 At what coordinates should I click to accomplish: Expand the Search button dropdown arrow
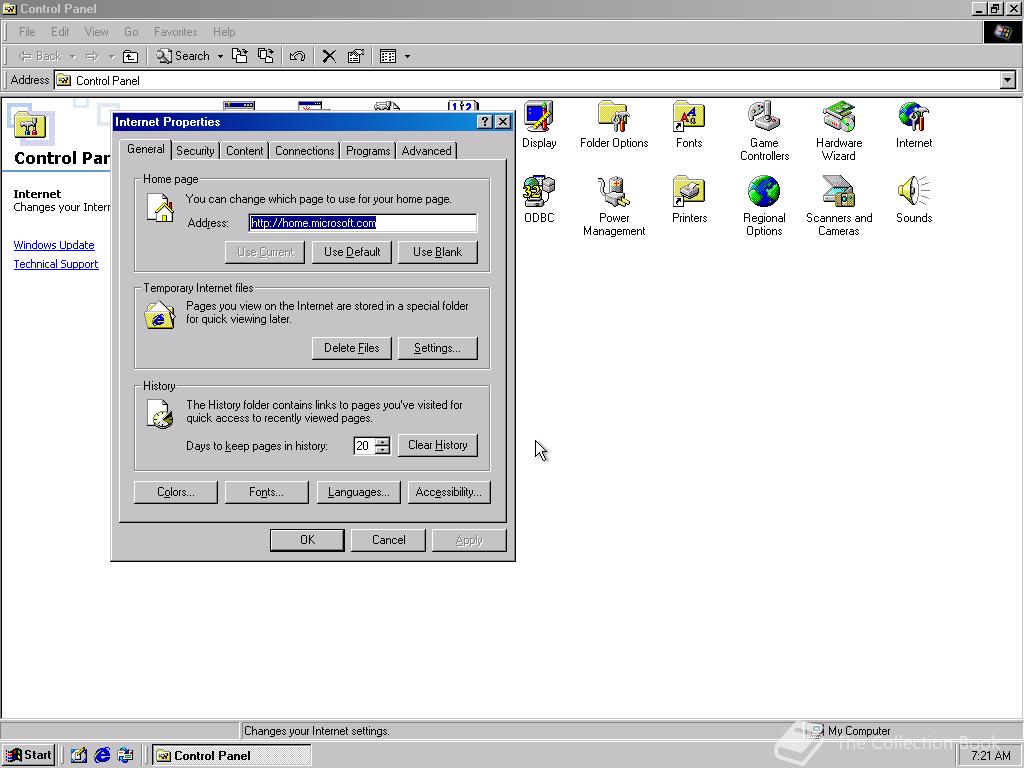[x=220, y=56]
